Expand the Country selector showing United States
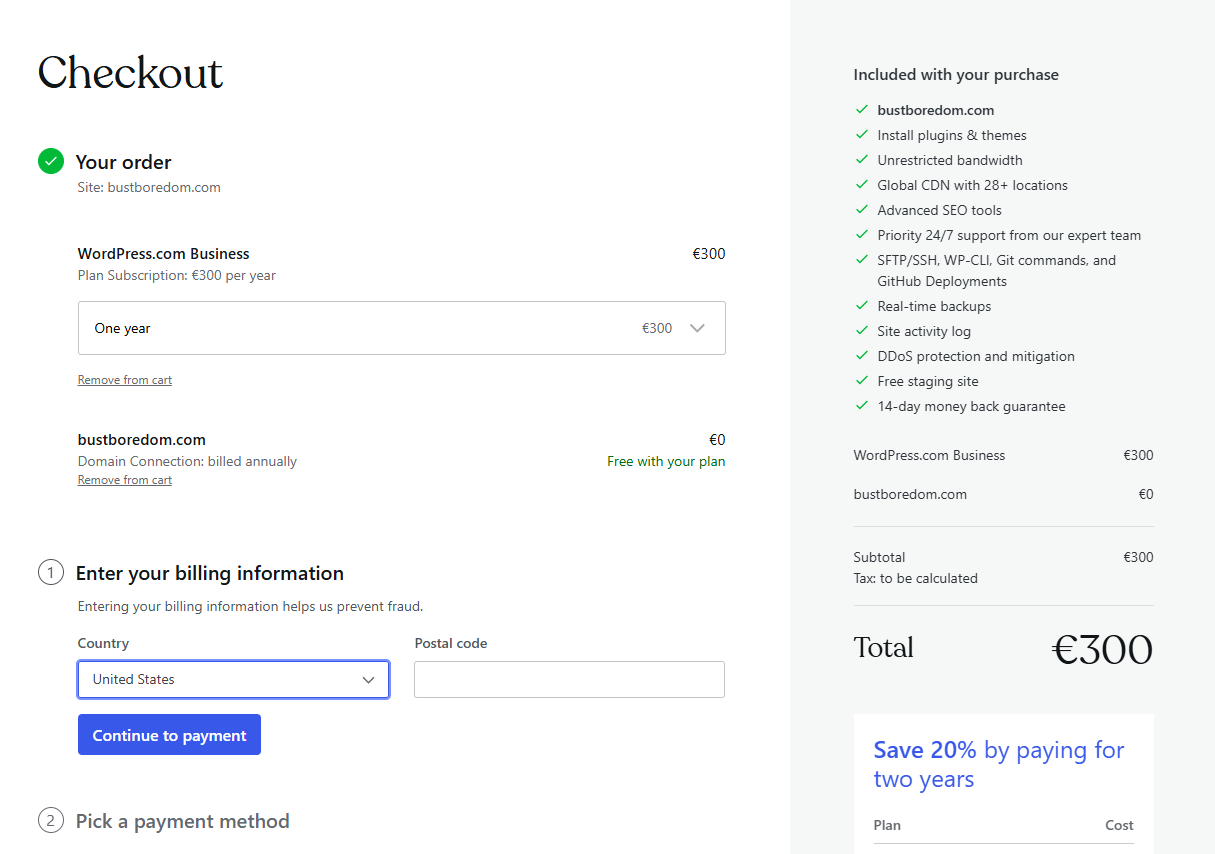 click(x=233, y=679)
